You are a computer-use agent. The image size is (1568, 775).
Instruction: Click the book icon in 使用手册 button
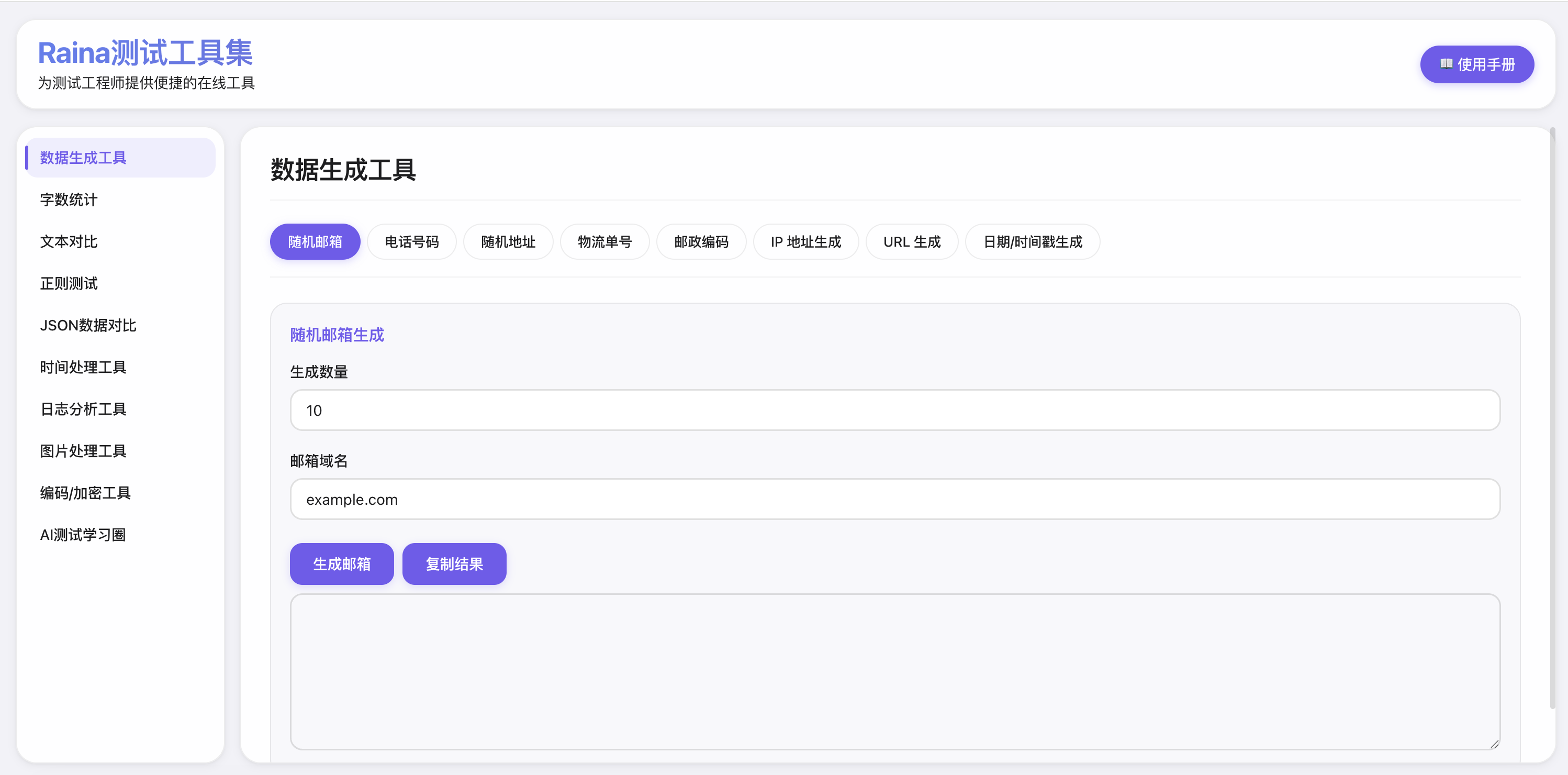pos(1446,64)
